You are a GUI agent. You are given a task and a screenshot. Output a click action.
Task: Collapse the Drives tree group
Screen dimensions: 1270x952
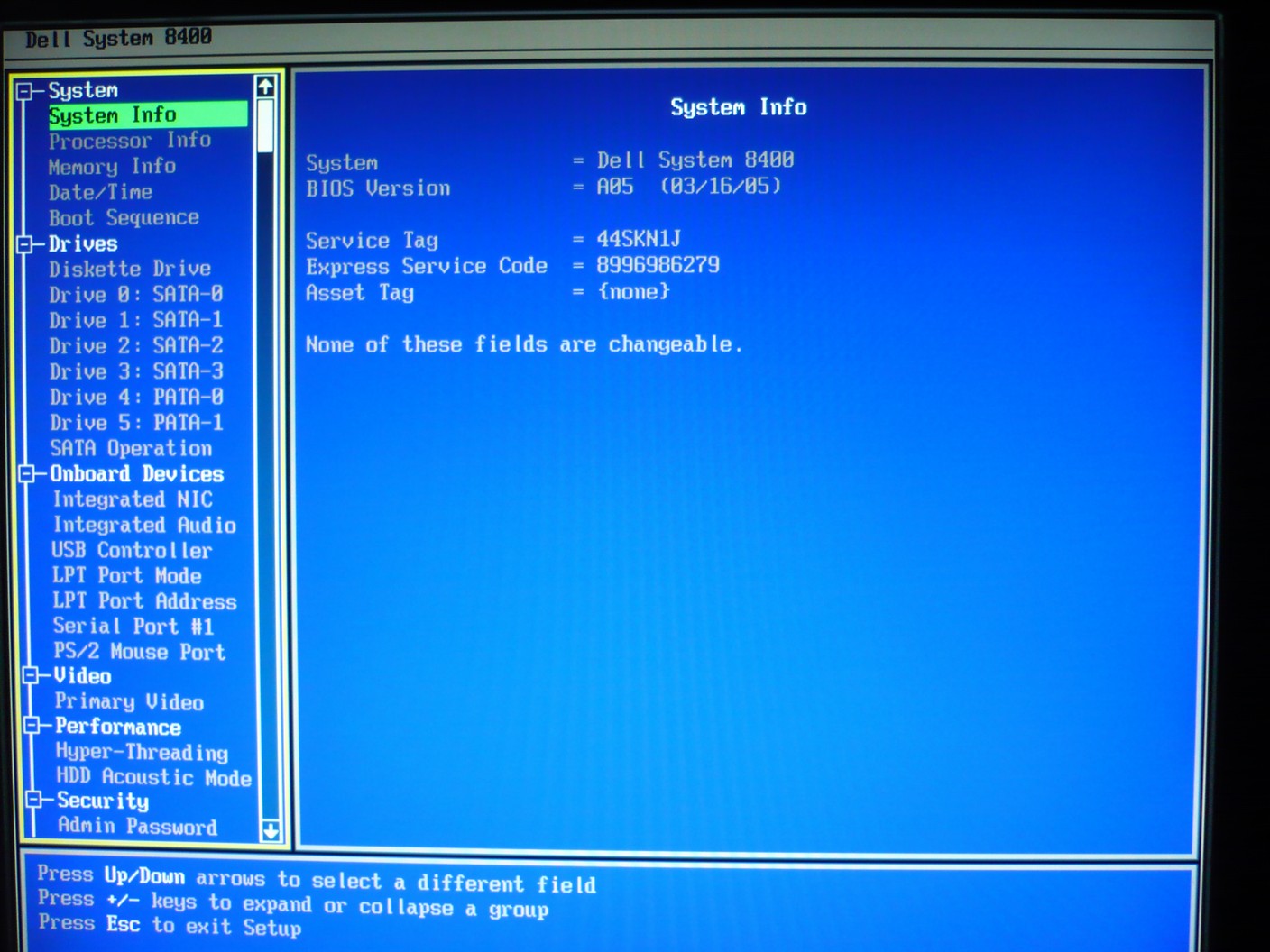(25, 244)
